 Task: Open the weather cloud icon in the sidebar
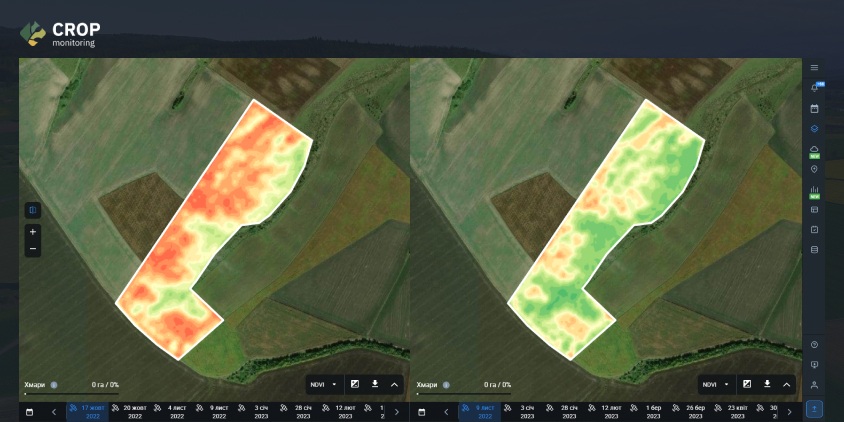pyautogui.click(x=814, y=149)
